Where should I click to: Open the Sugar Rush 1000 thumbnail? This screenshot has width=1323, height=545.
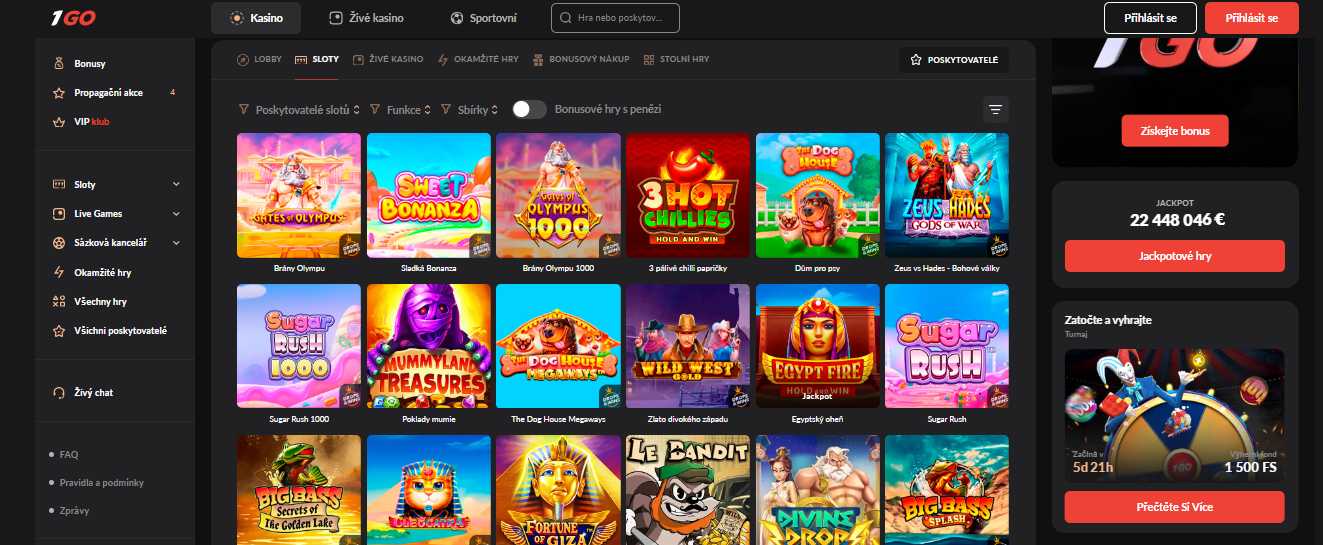coord(299,346)
